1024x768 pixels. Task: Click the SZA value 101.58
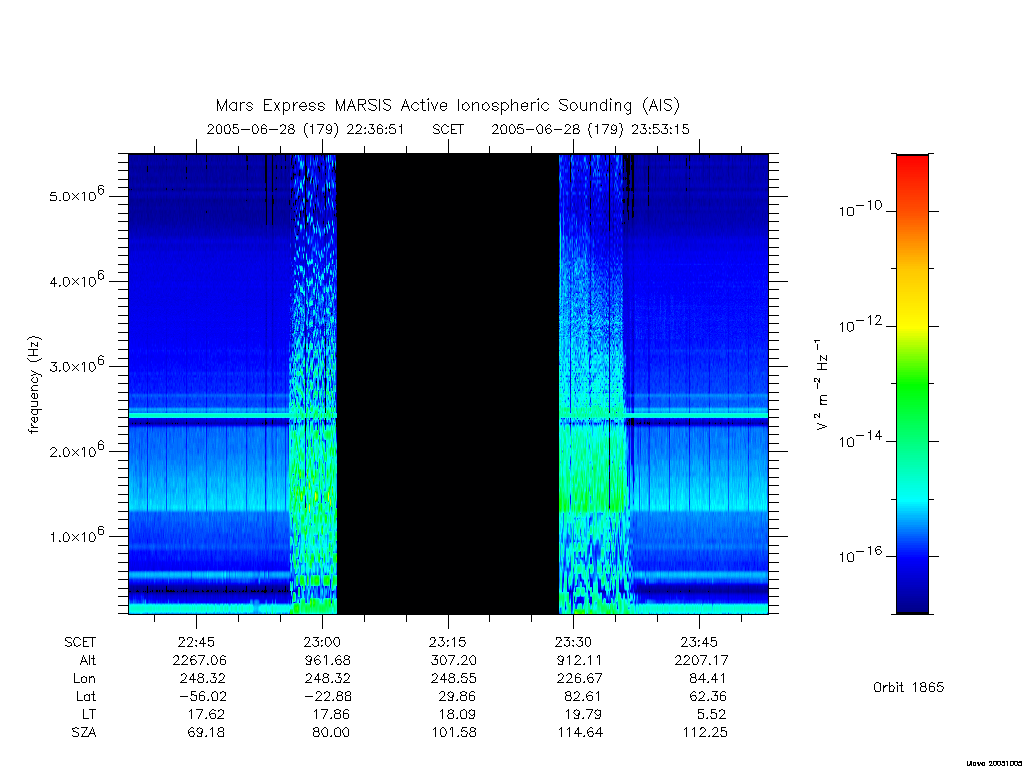(454, 733)
